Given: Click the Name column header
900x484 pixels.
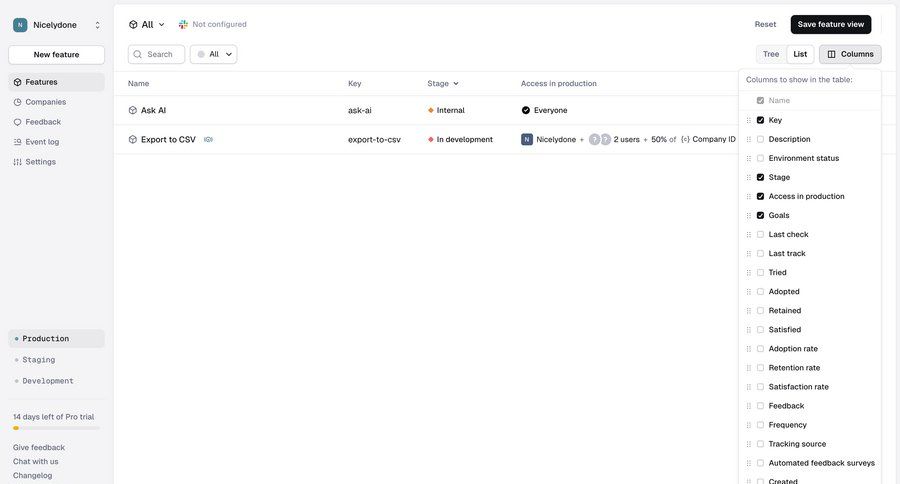Looking at the screenshot, I should tap(138, 83).
